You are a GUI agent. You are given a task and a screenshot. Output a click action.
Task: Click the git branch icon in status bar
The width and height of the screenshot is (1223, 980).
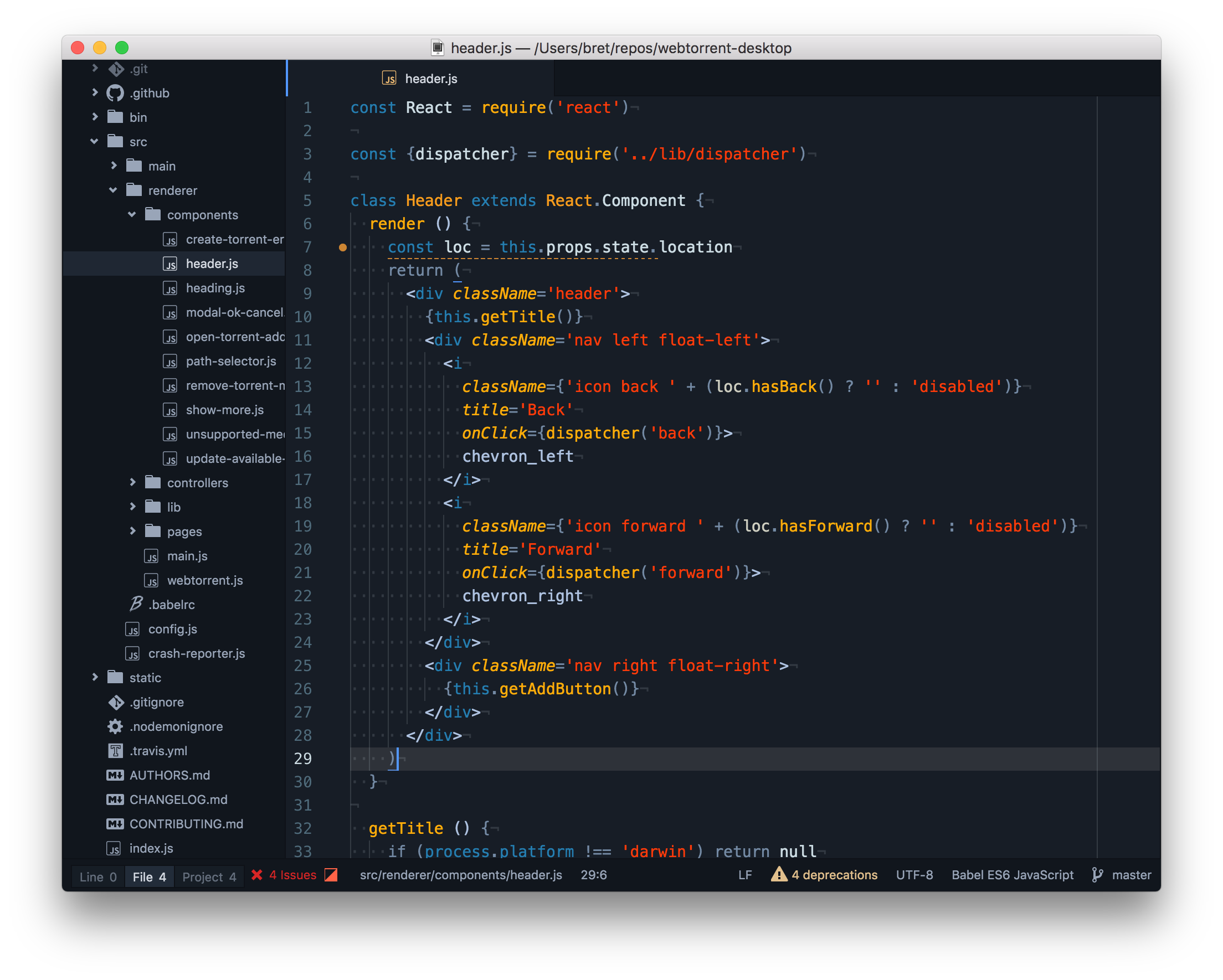(x=1098, y=875)
